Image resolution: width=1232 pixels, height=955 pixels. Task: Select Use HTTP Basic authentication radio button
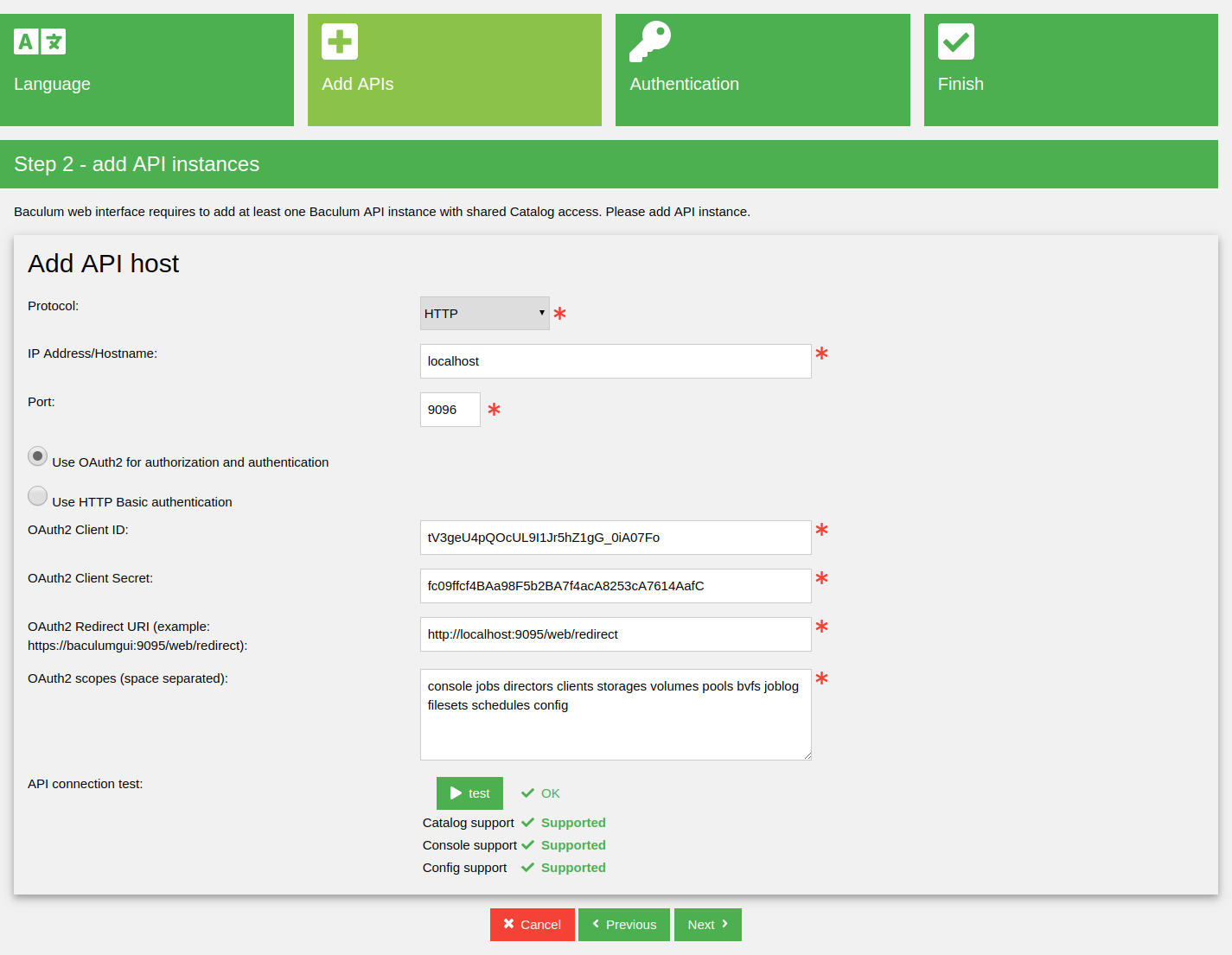(37, 495)
